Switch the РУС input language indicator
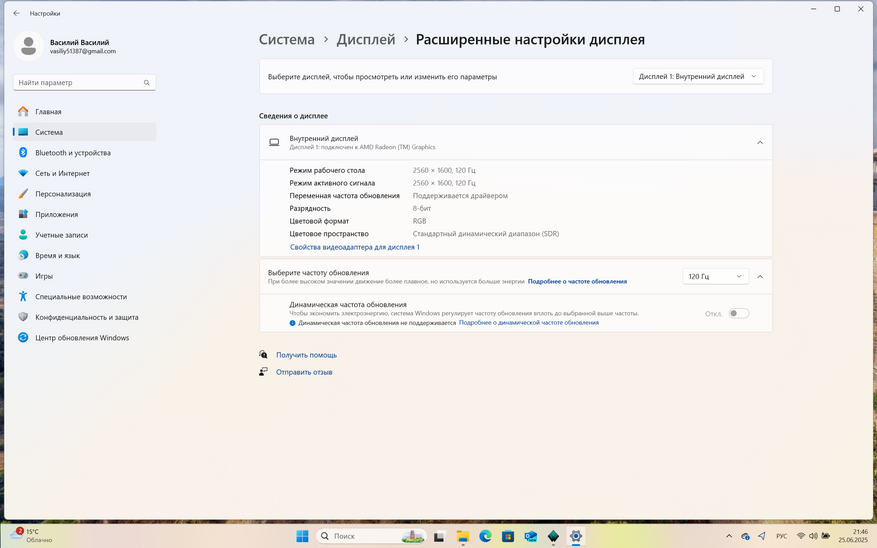Image resolution: width=877 pixels, height=548 pixels. pos(781,536)
